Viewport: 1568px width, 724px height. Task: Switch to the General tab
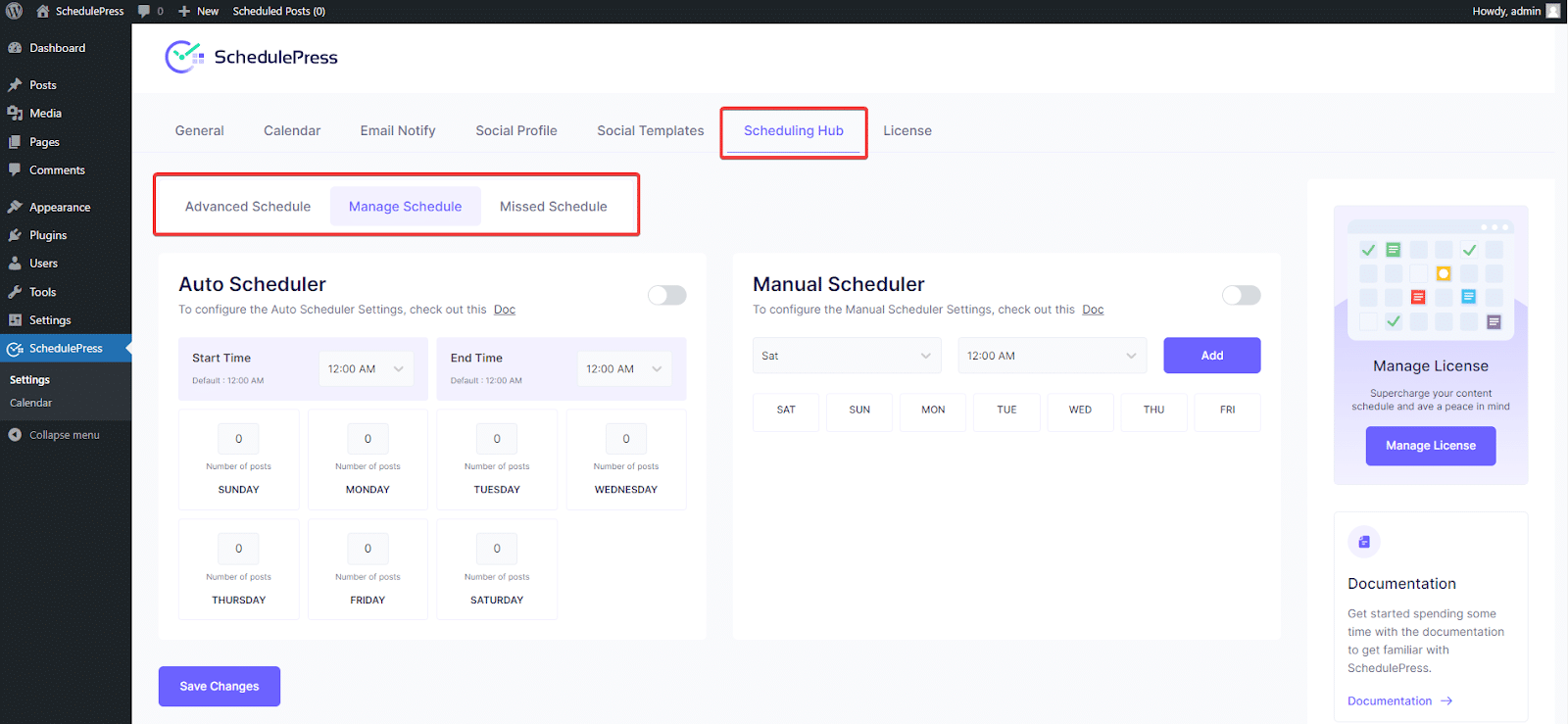point(200,130)
